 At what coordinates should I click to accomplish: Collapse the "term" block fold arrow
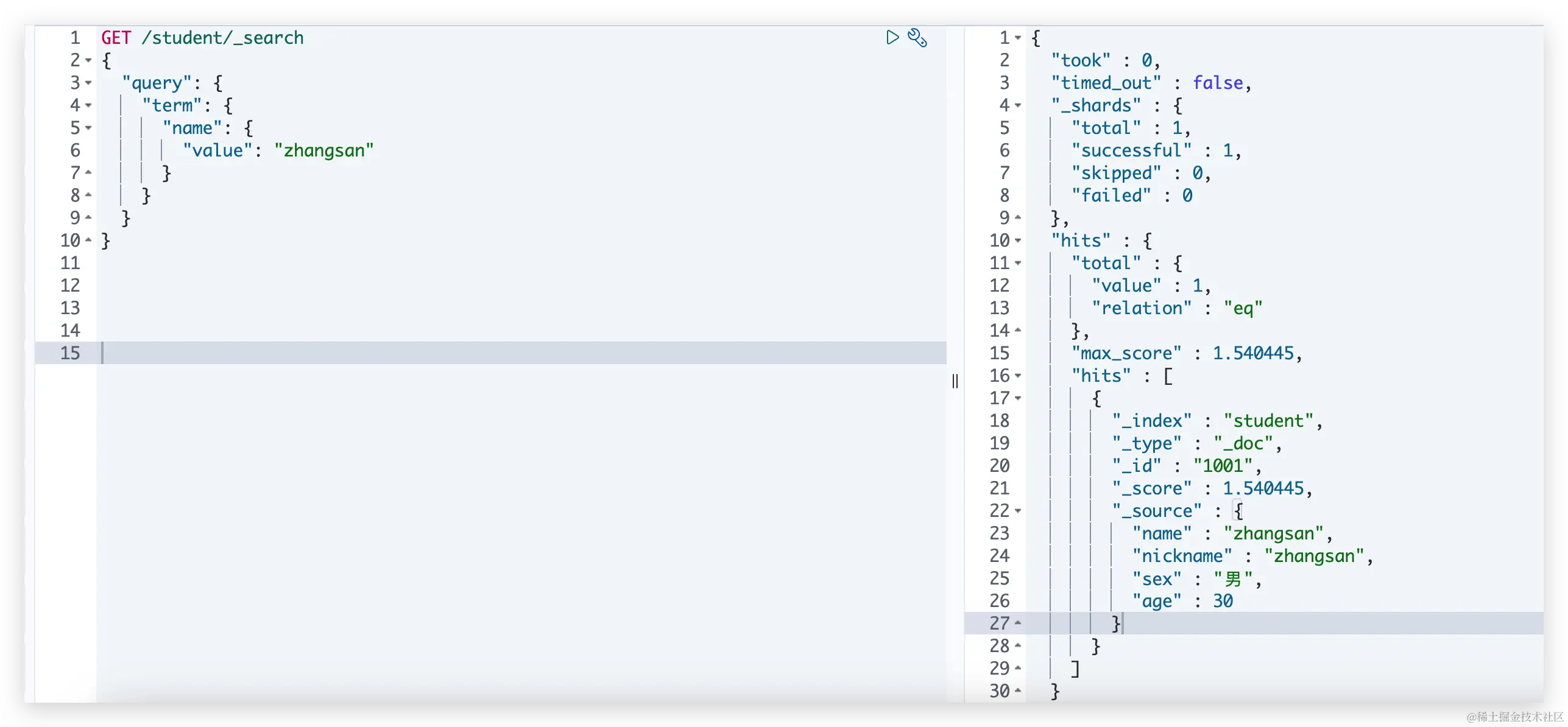pos(89,105)
